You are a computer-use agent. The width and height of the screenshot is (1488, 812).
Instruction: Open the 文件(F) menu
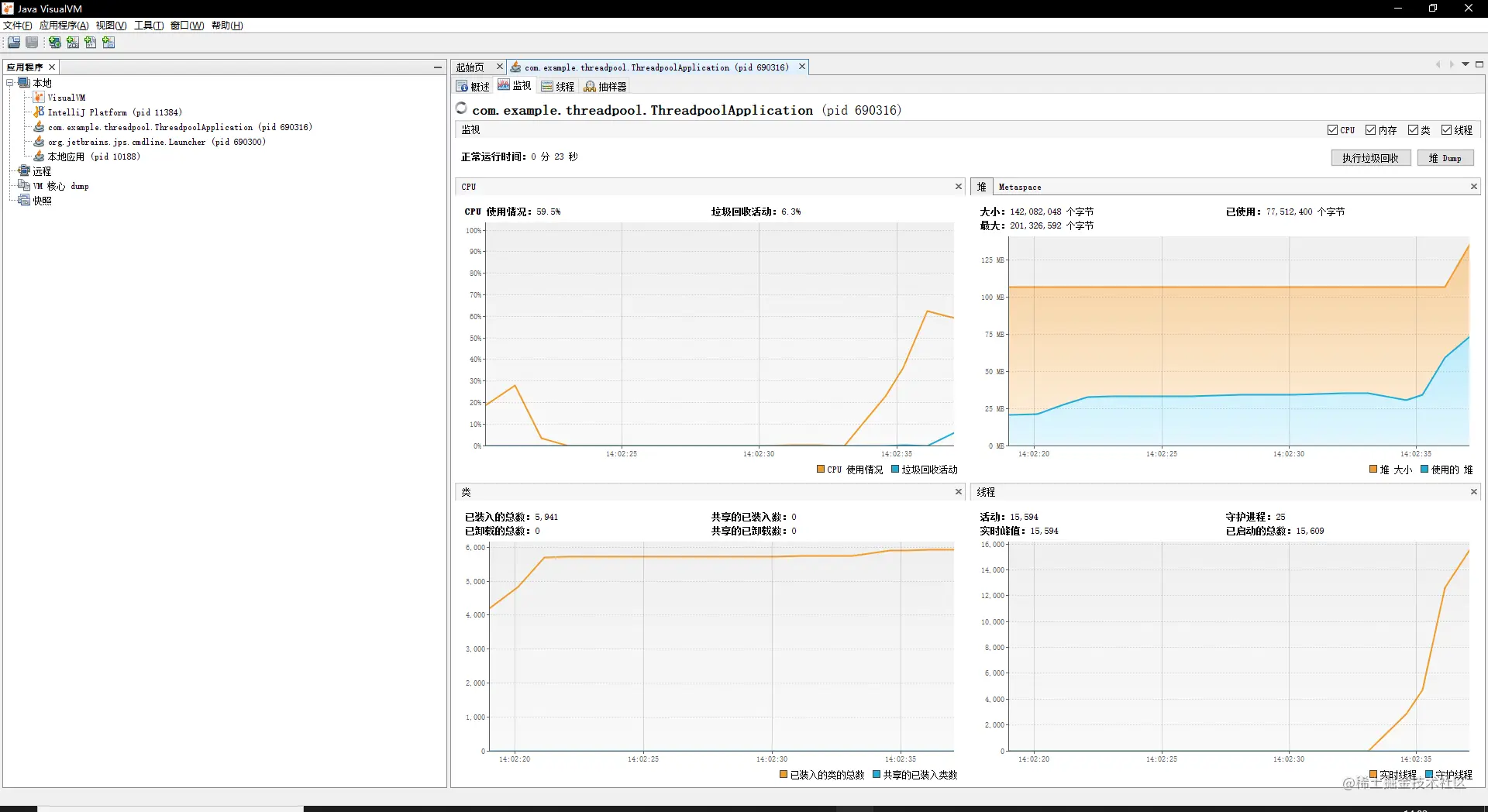(18, 26)
